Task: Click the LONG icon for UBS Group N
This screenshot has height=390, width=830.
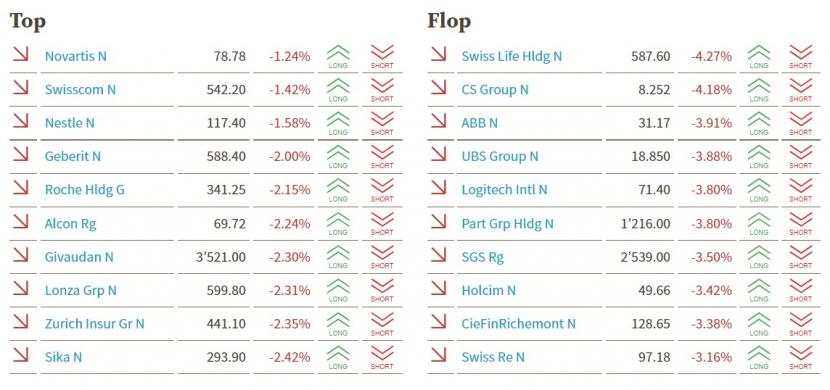Action: [x=759, y=157]
